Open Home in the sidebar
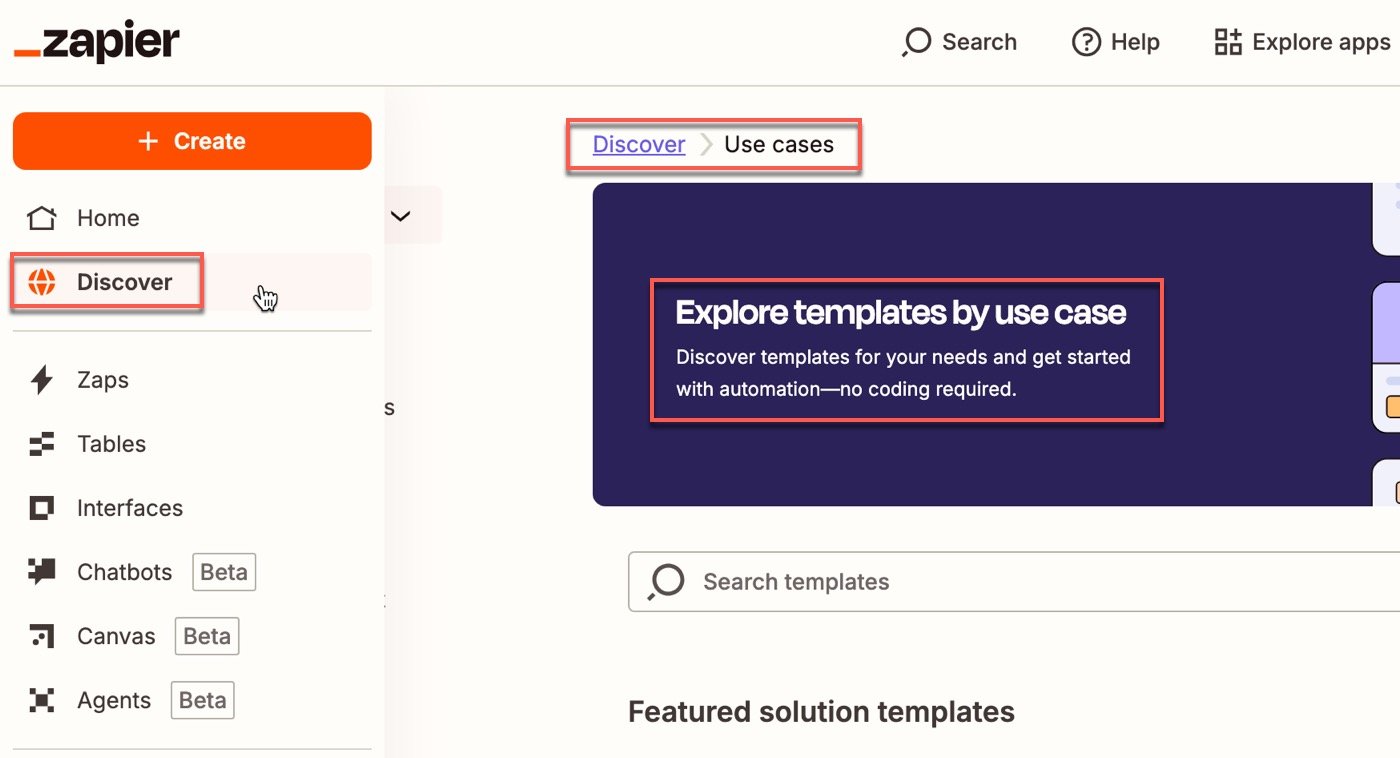The height and width of the screenshot is (758, 1400). pyautogui.click(x=192, y=218)
